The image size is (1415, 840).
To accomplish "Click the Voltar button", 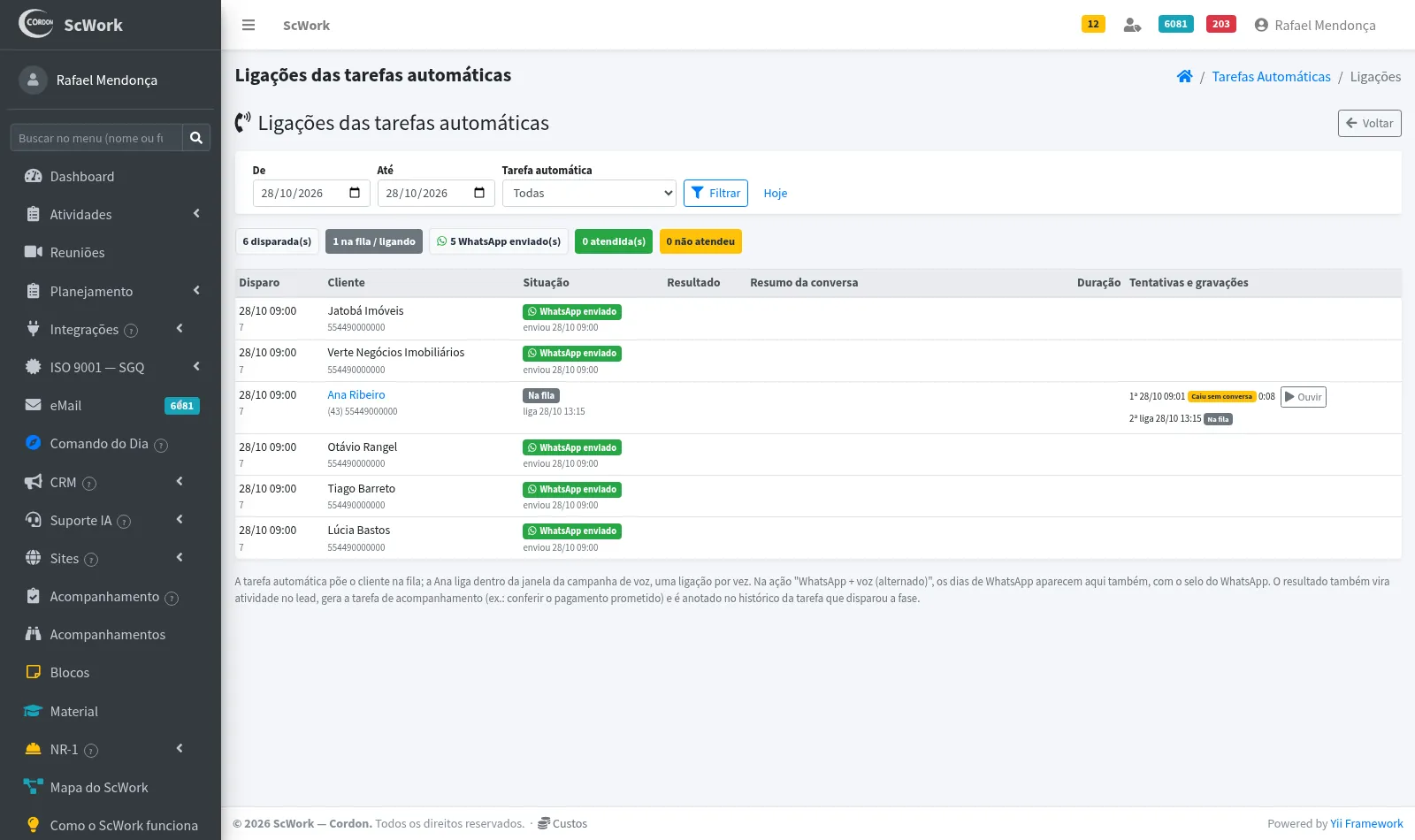I will pyautogui.click(x=1369, y=123).
